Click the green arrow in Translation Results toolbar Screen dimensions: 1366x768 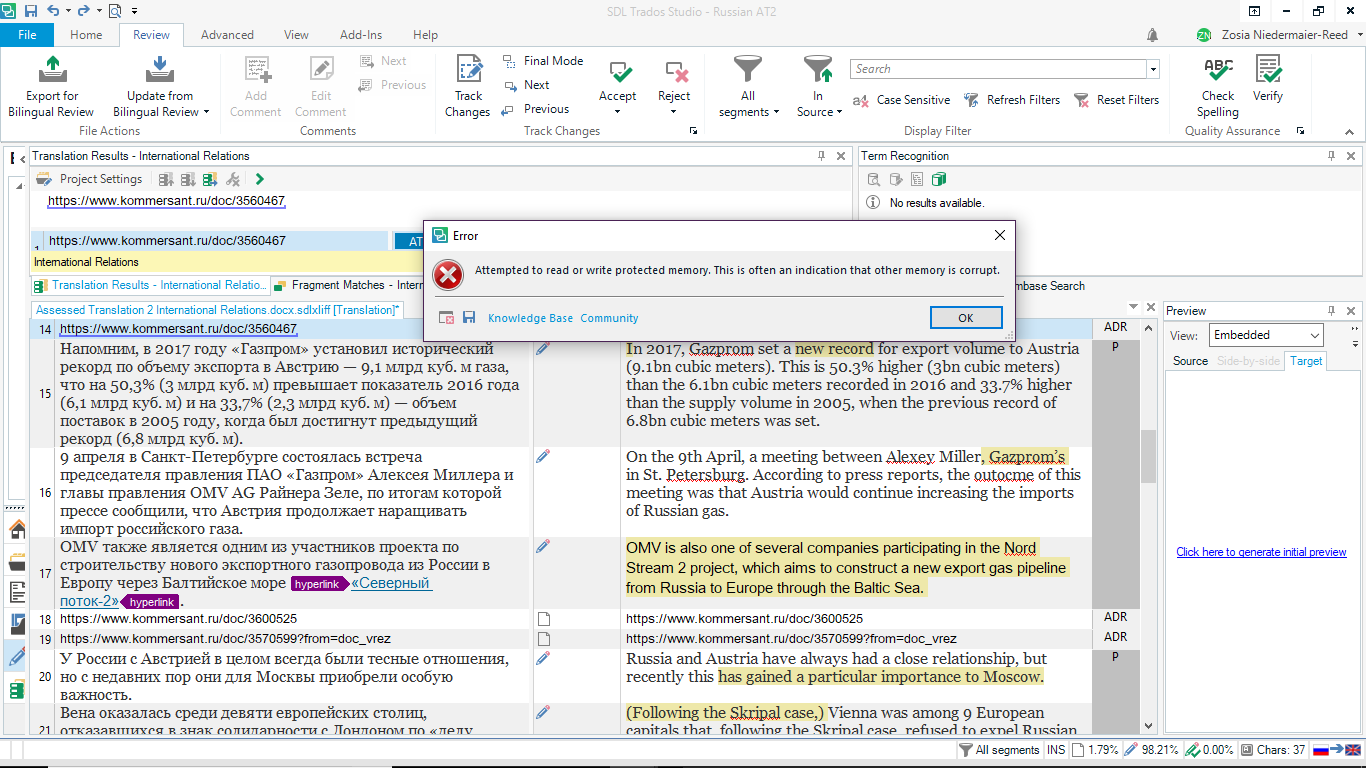[260, 179]
